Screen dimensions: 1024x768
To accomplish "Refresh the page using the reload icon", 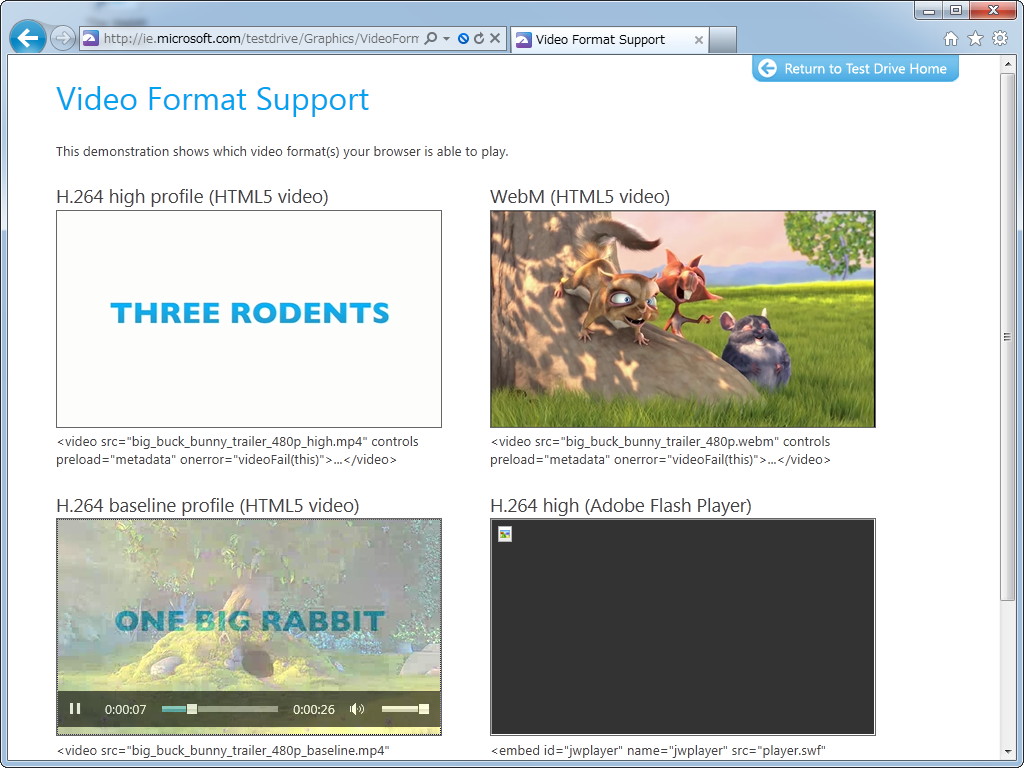I will point(479,39).
